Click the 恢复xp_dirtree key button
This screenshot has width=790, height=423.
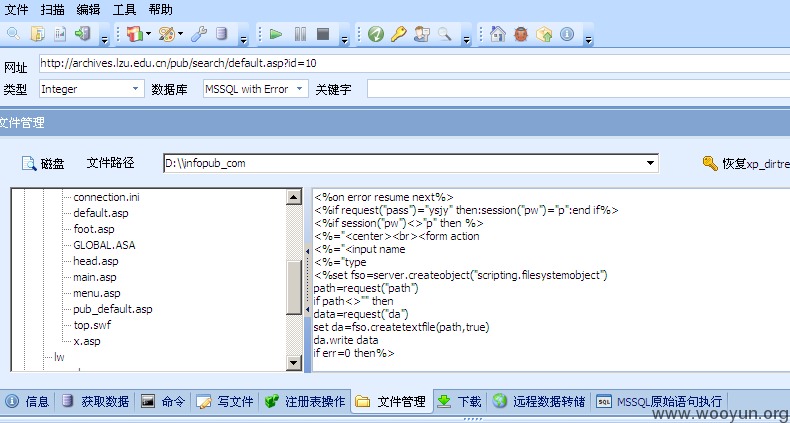point(746,163)
